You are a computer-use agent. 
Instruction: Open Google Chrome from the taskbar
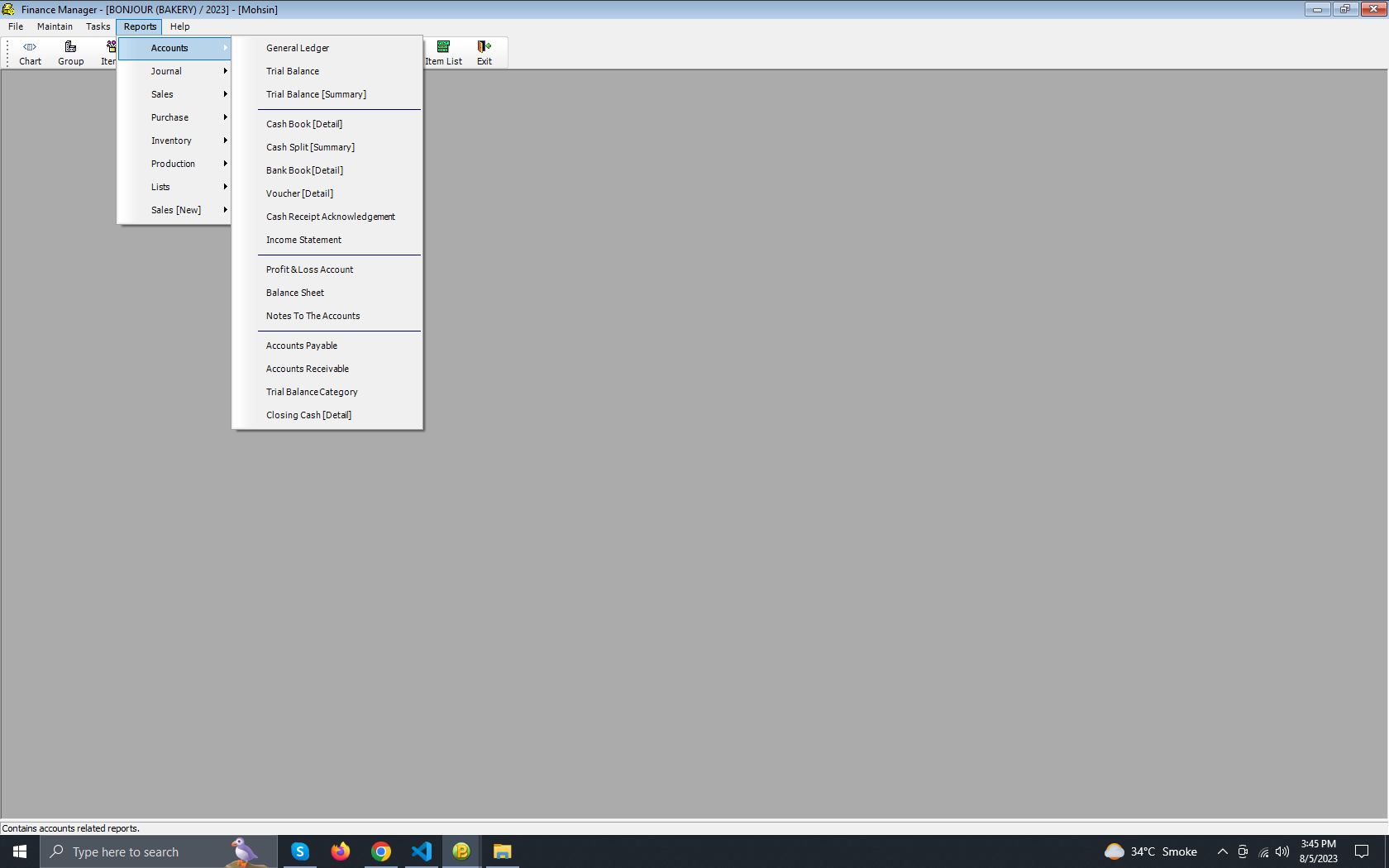point(381,851)
